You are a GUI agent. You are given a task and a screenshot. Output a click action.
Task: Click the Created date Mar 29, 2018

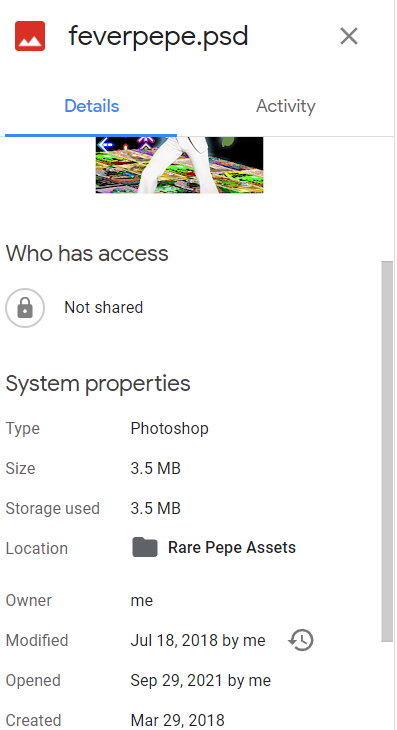pos(177,720)
